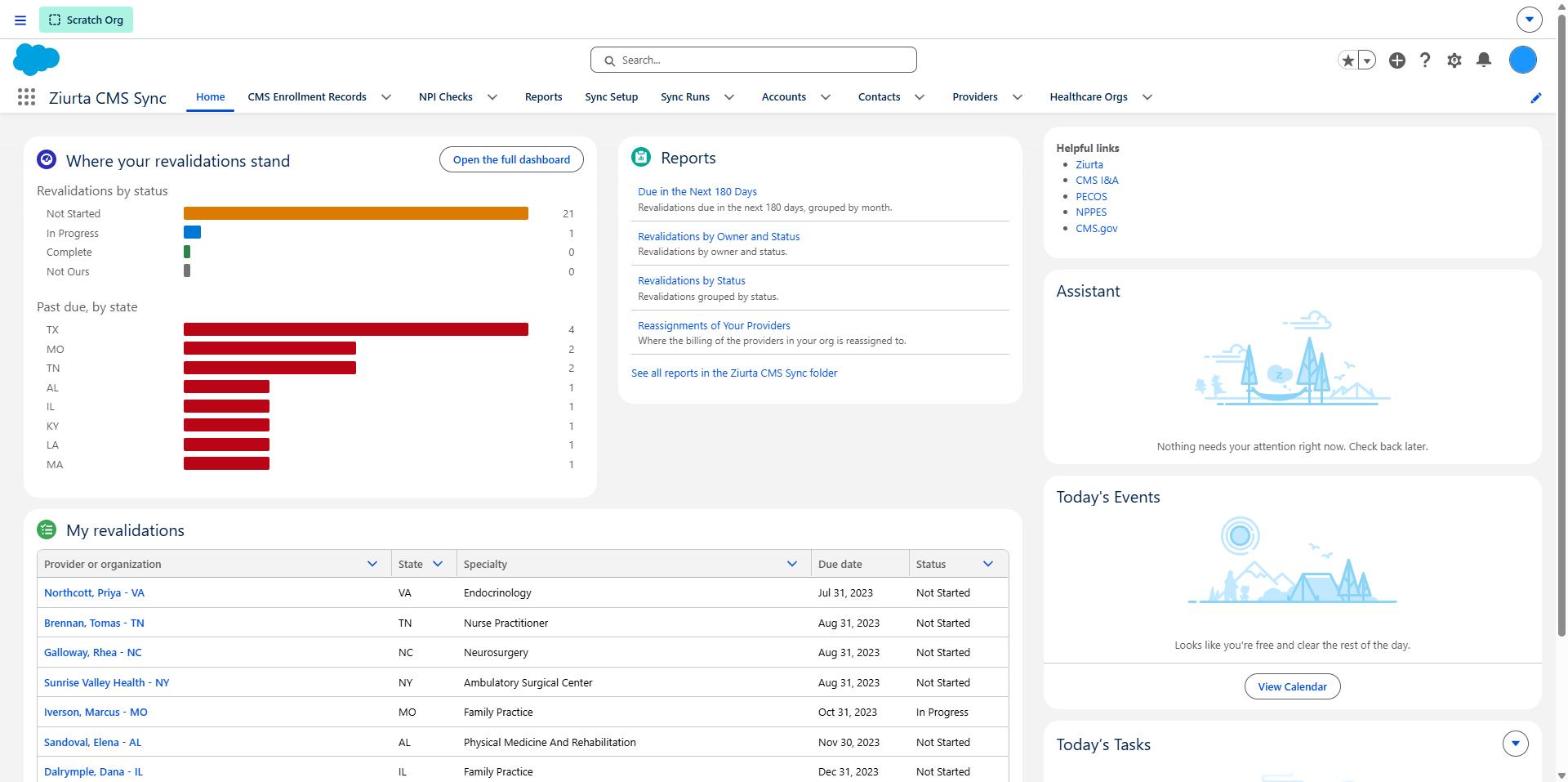
Task: Switch to the Home tab
Action: click(210, 97)
